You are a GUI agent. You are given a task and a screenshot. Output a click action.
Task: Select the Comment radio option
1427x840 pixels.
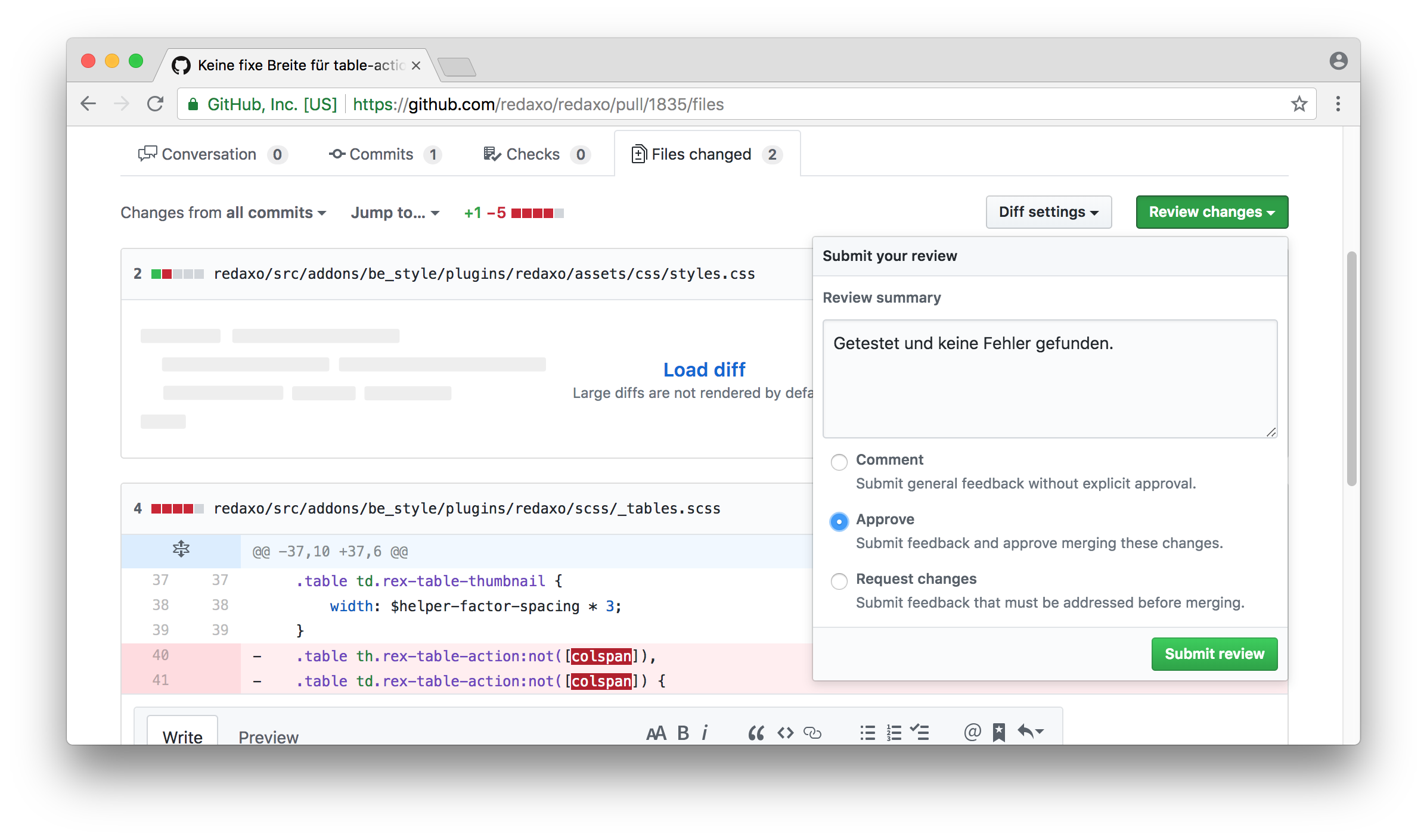(839, 462)
